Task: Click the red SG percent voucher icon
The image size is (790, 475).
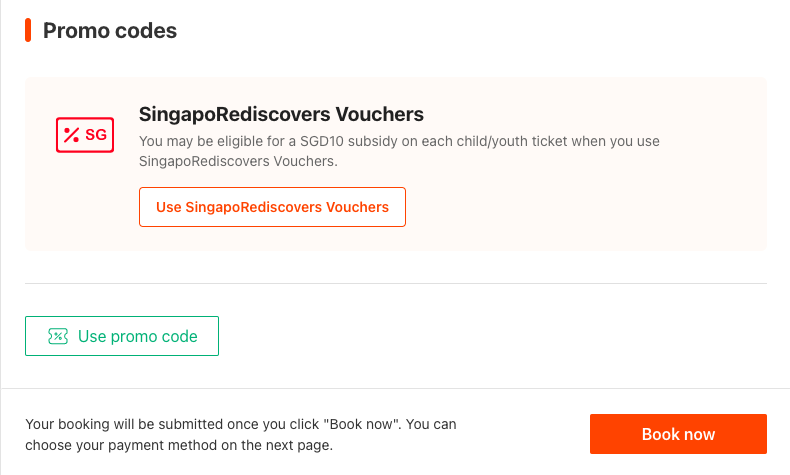Action: coord(85,134)
